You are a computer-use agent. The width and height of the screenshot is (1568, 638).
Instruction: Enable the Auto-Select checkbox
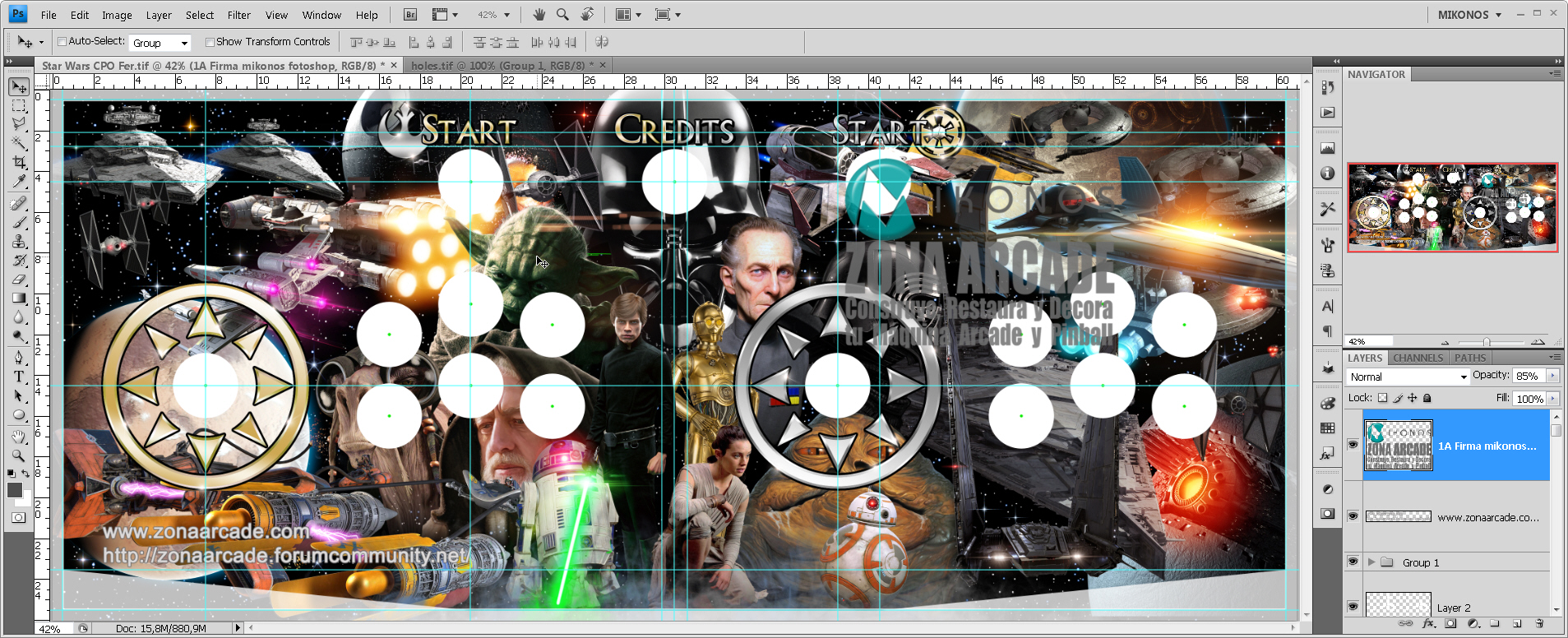tap(62, 42)
